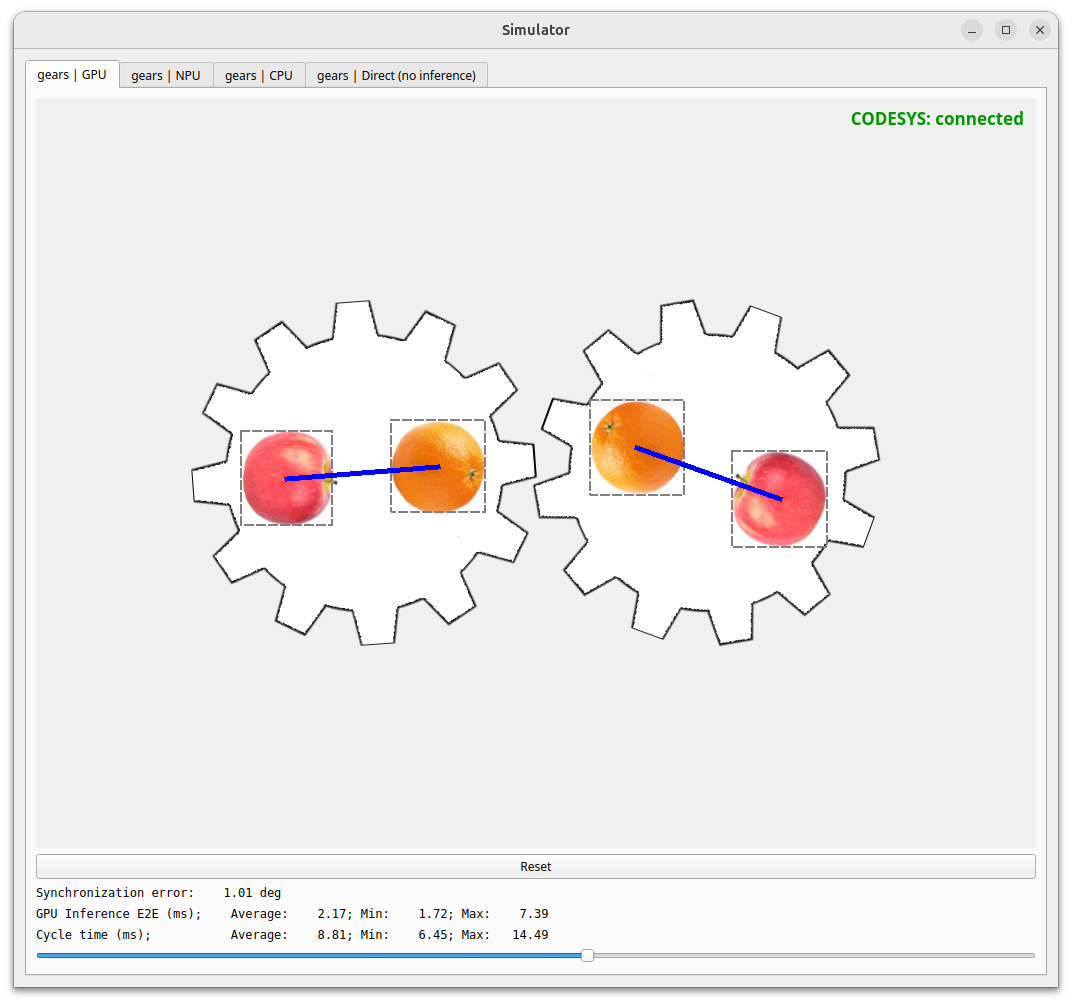
Task: Click the CODESYS: connected status text
Action: [x=937, y=119]
